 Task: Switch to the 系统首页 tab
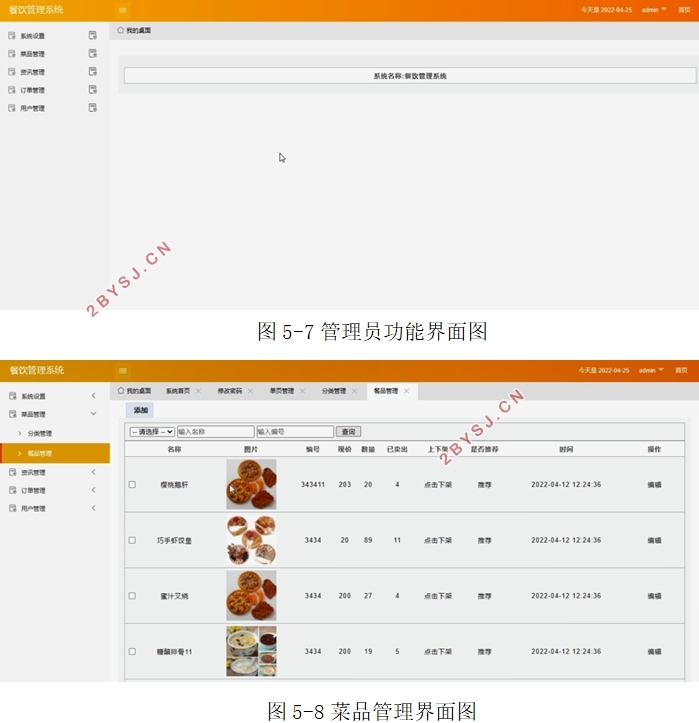[178, 391]
